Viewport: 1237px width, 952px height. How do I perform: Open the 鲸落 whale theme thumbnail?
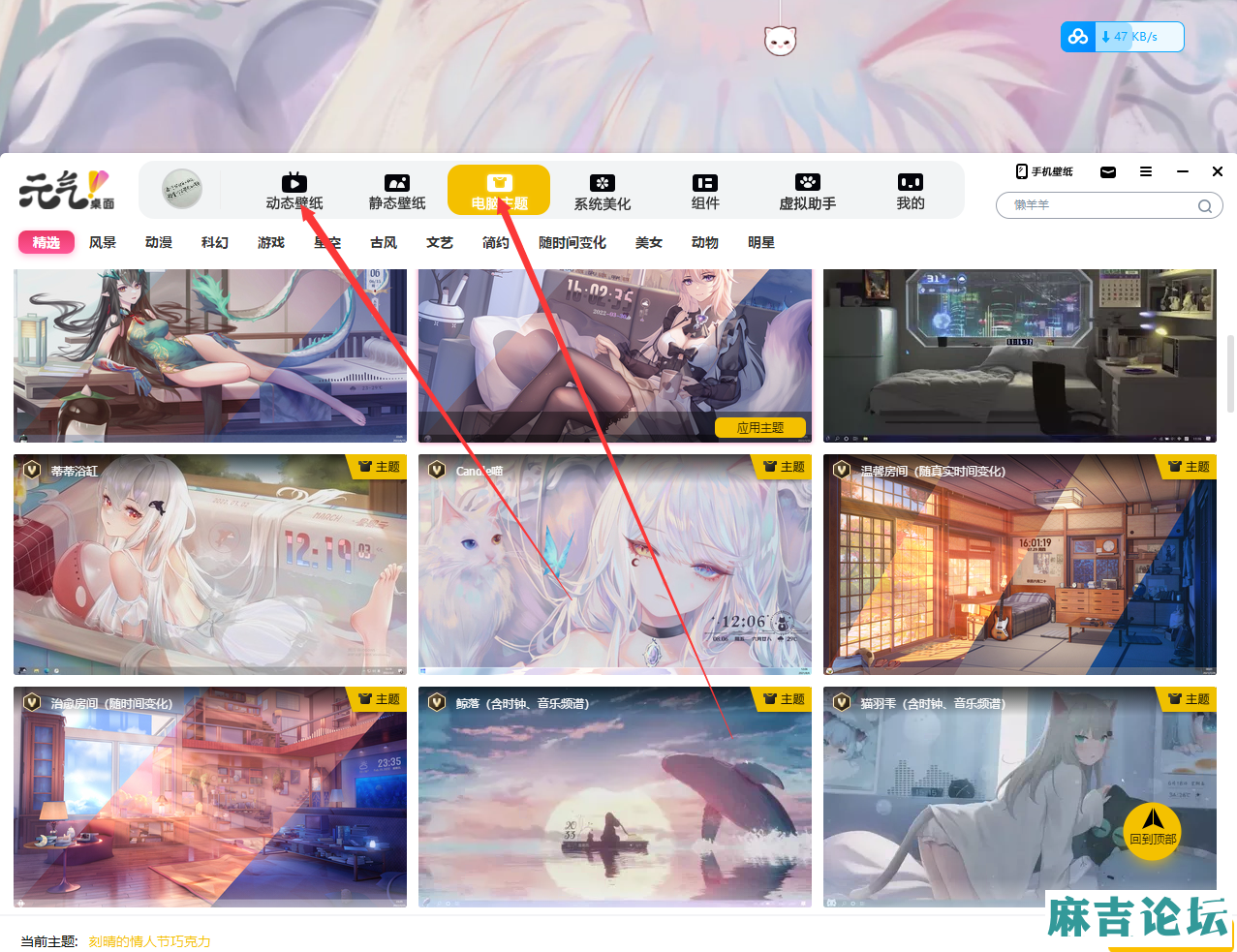(x=615, y=797)
